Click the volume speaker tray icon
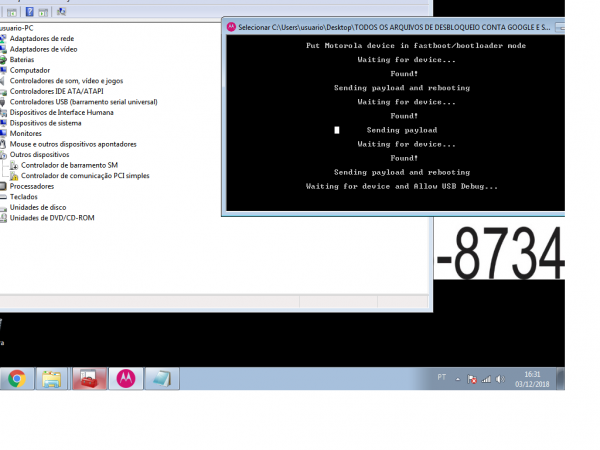The image size is (600, 450). (x=500, y=379)
